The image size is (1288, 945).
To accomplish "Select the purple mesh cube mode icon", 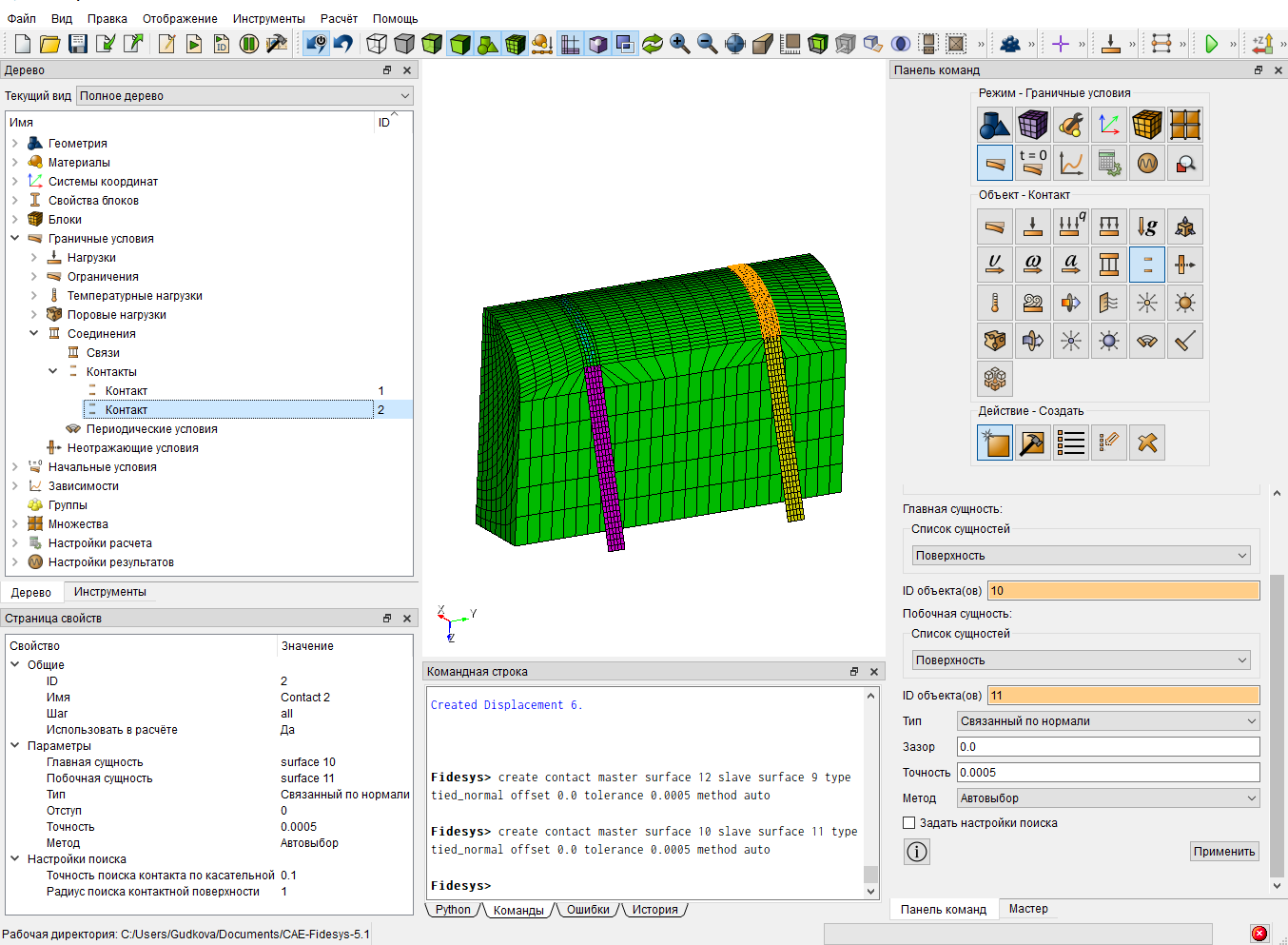I will pos(1033,125).
